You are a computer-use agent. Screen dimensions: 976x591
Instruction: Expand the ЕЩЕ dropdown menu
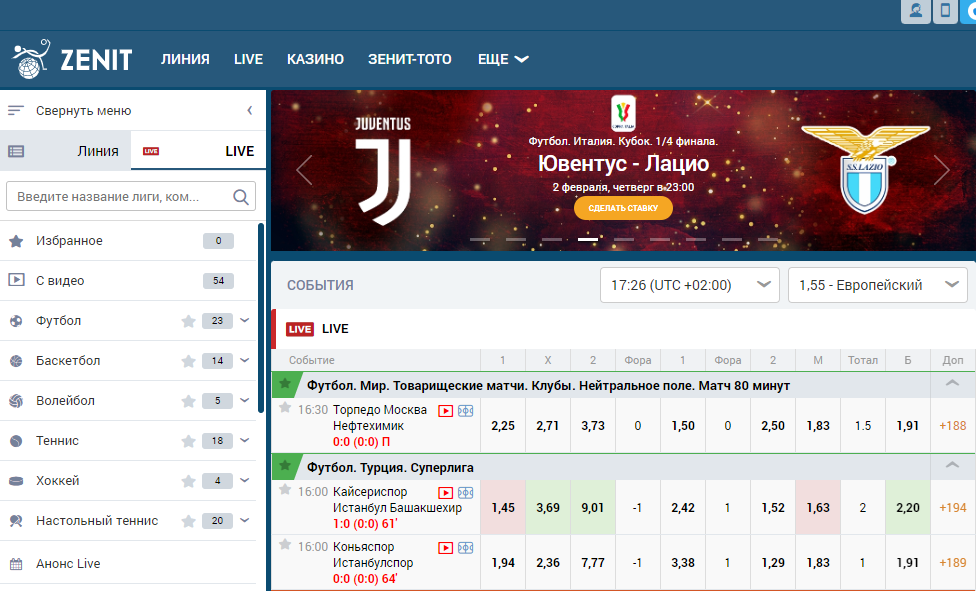coord(503,59)
